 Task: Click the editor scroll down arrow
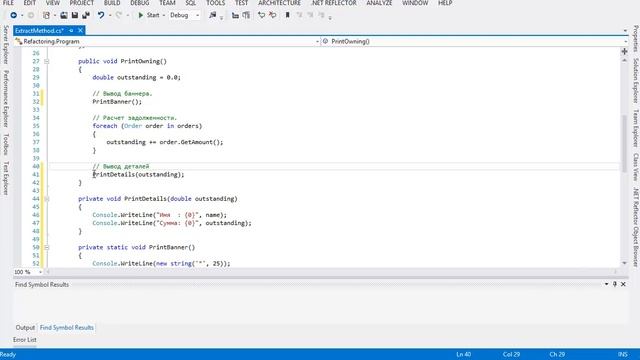pos(624,263)
